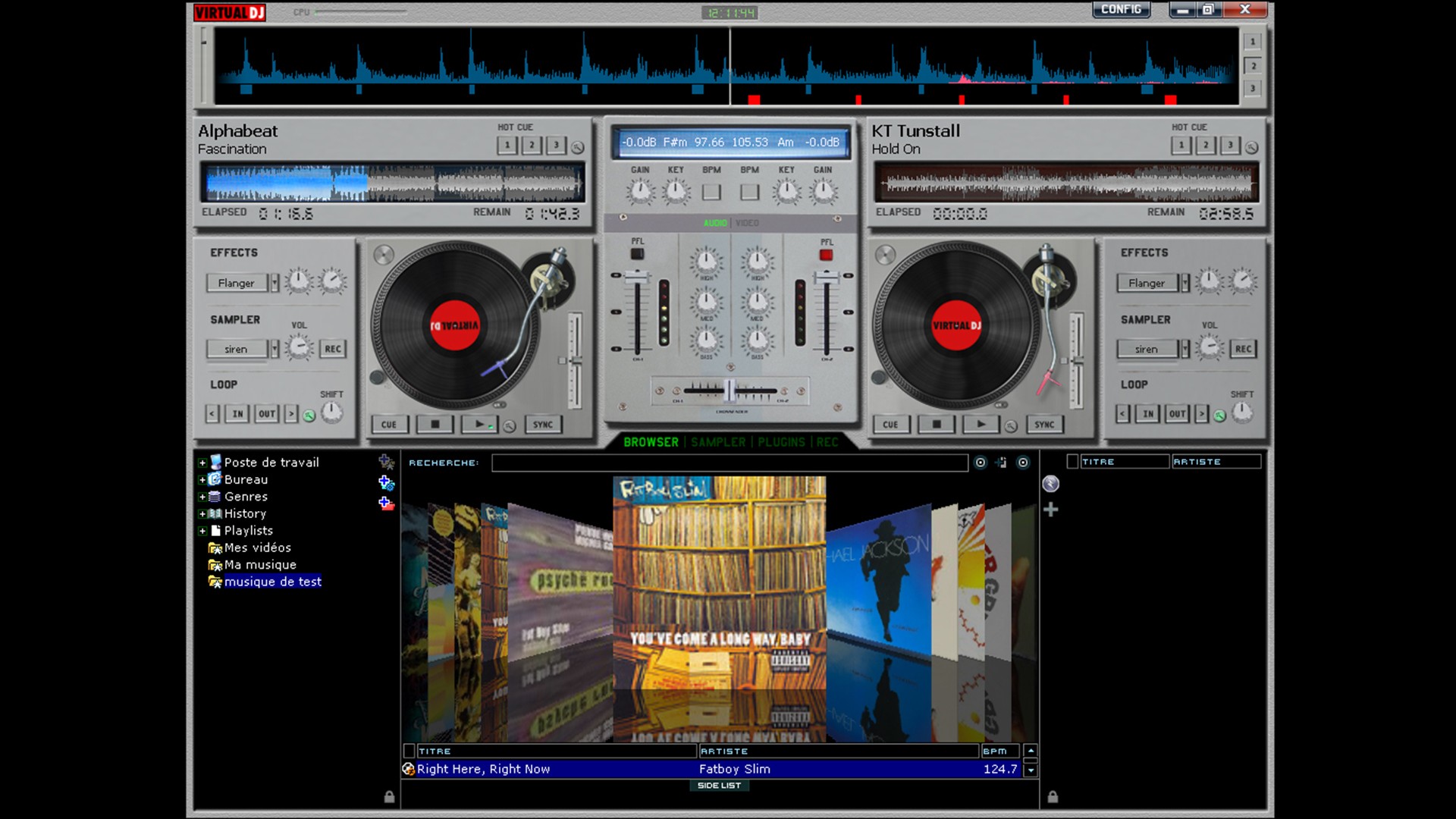Click the loop IN icon on right deck
This screenshot has height=819, width=1456.
[1148, 414]
